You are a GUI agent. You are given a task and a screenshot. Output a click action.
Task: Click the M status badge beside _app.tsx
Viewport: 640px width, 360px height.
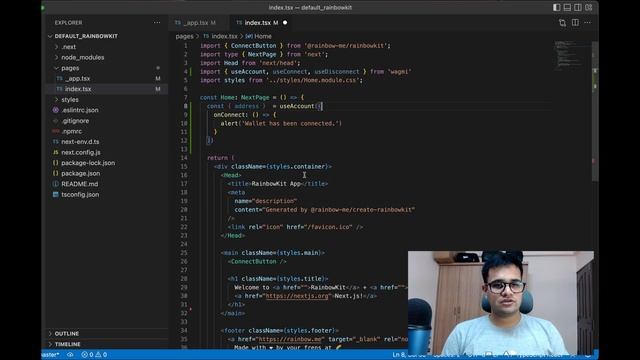click(x=158, y=78)
